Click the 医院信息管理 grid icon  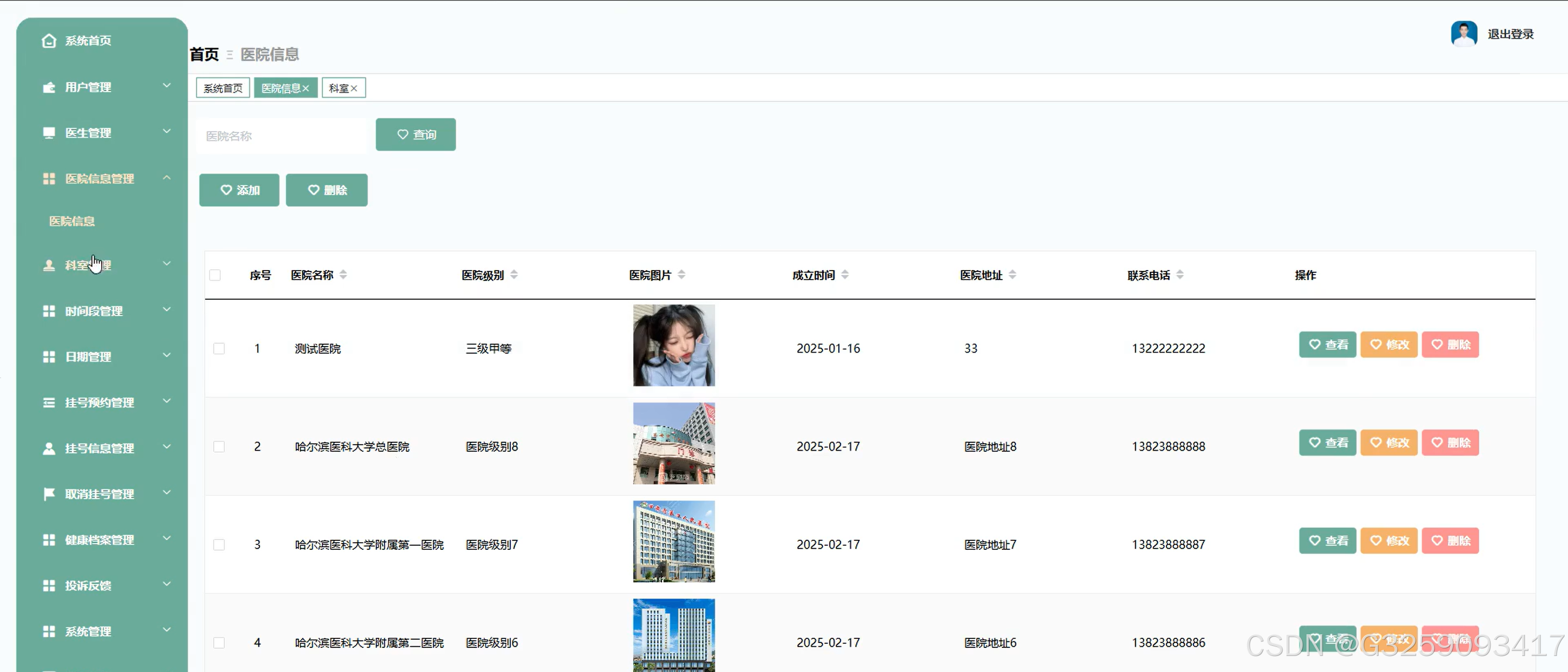click(49, 179)
